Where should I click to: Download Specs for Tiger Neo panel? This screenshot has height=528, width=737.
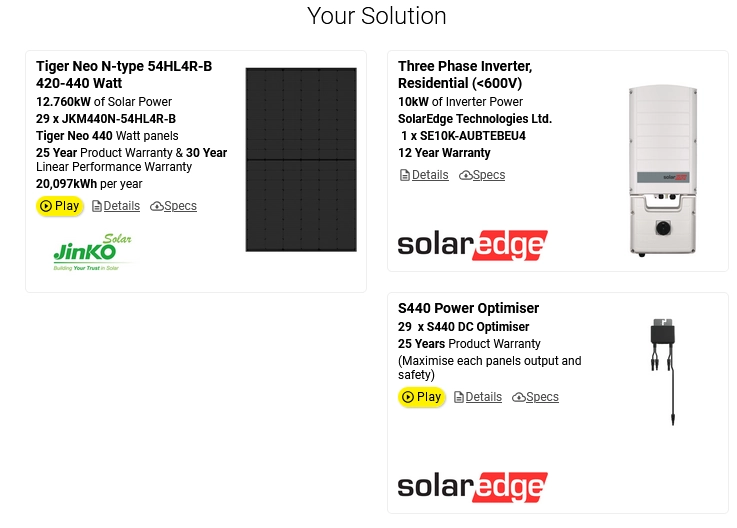click(180, 206)
